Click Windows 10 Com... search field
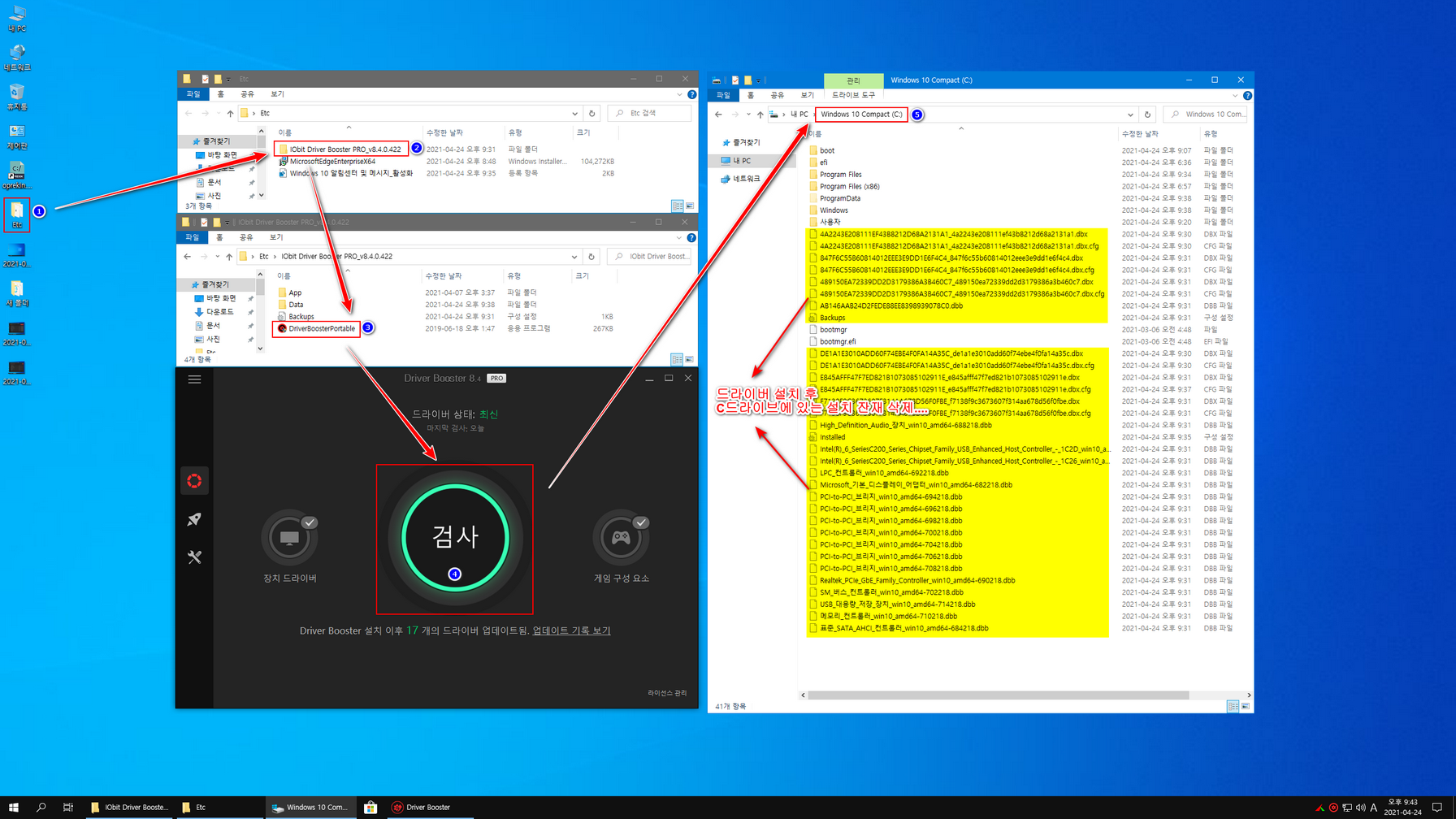The width and height of the screenshot is (1456, 819). tap(1207, 115)
